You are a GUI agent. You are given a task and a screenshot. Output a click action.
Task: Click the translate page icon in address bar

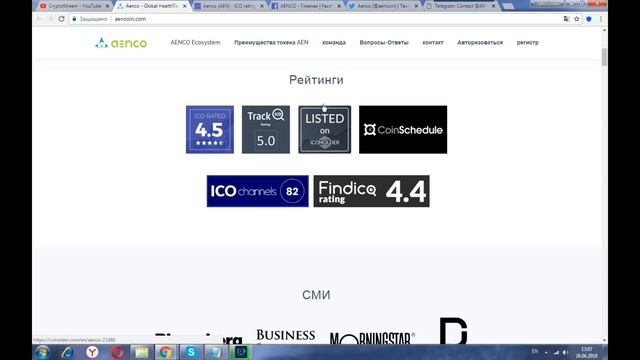coord(567,19)
